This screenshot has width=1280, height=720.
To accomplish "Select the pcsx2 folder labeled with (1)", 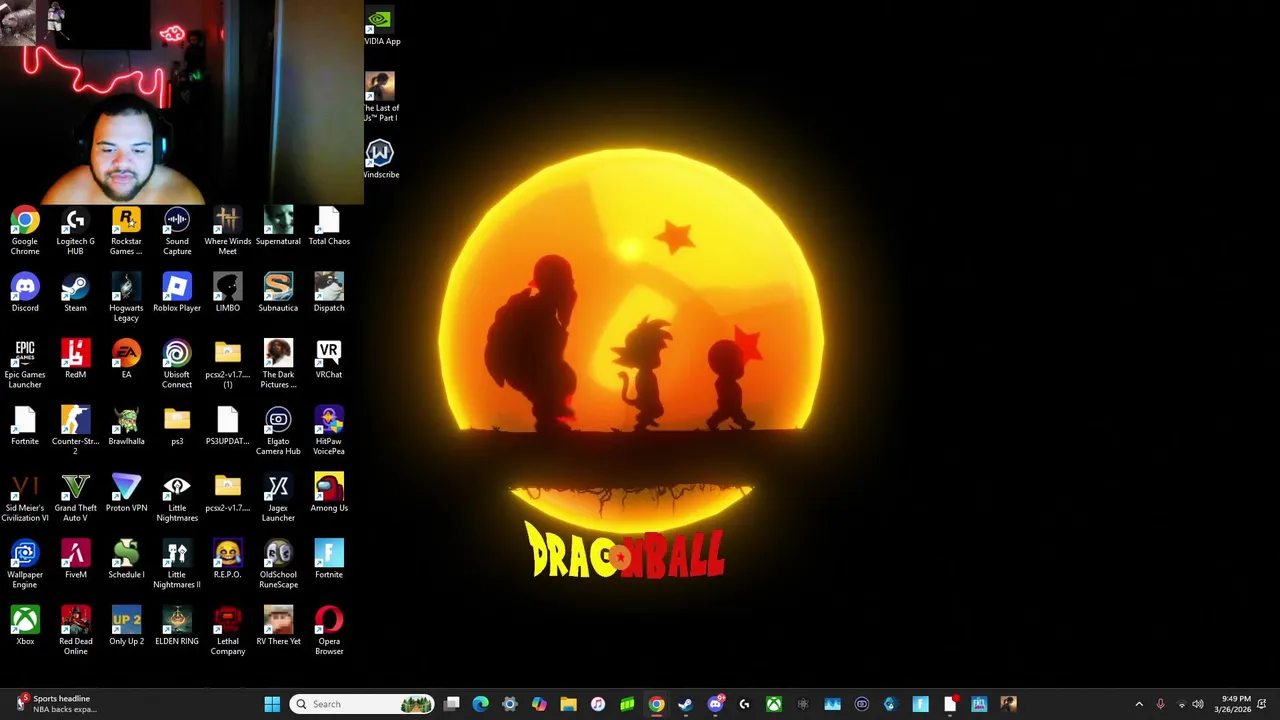I will 227,364.
